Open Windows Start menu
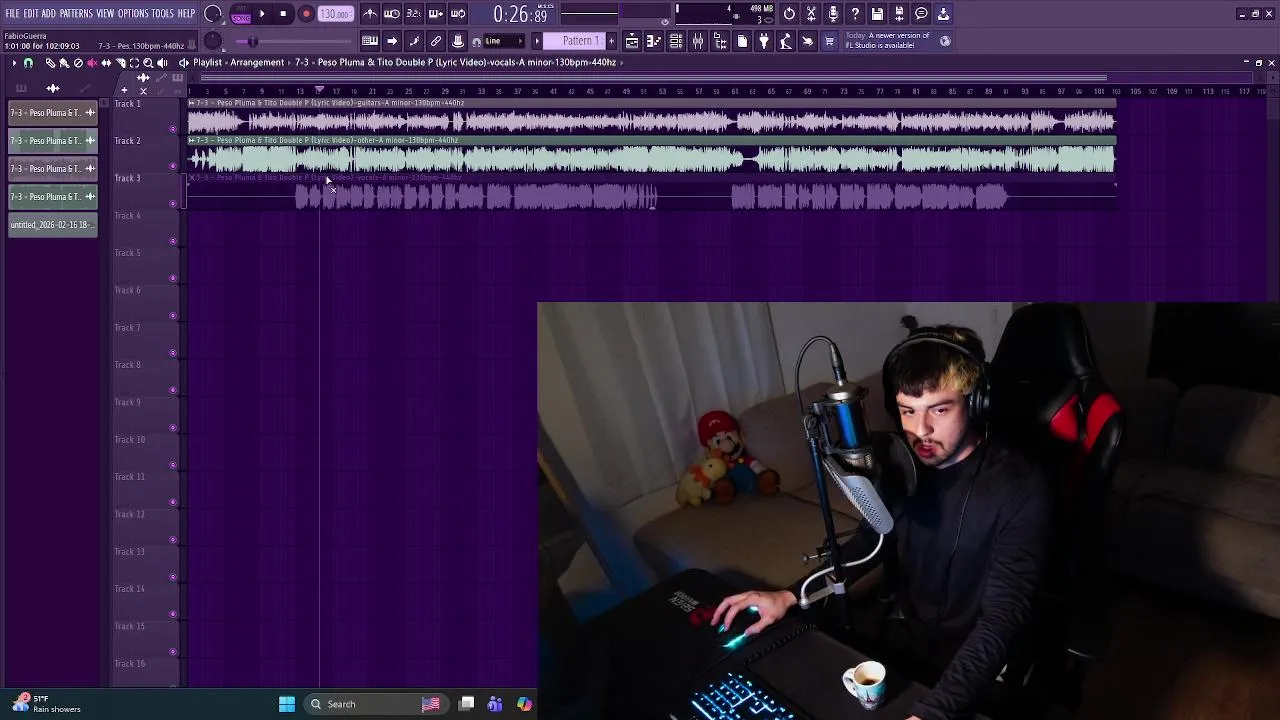 287,704
